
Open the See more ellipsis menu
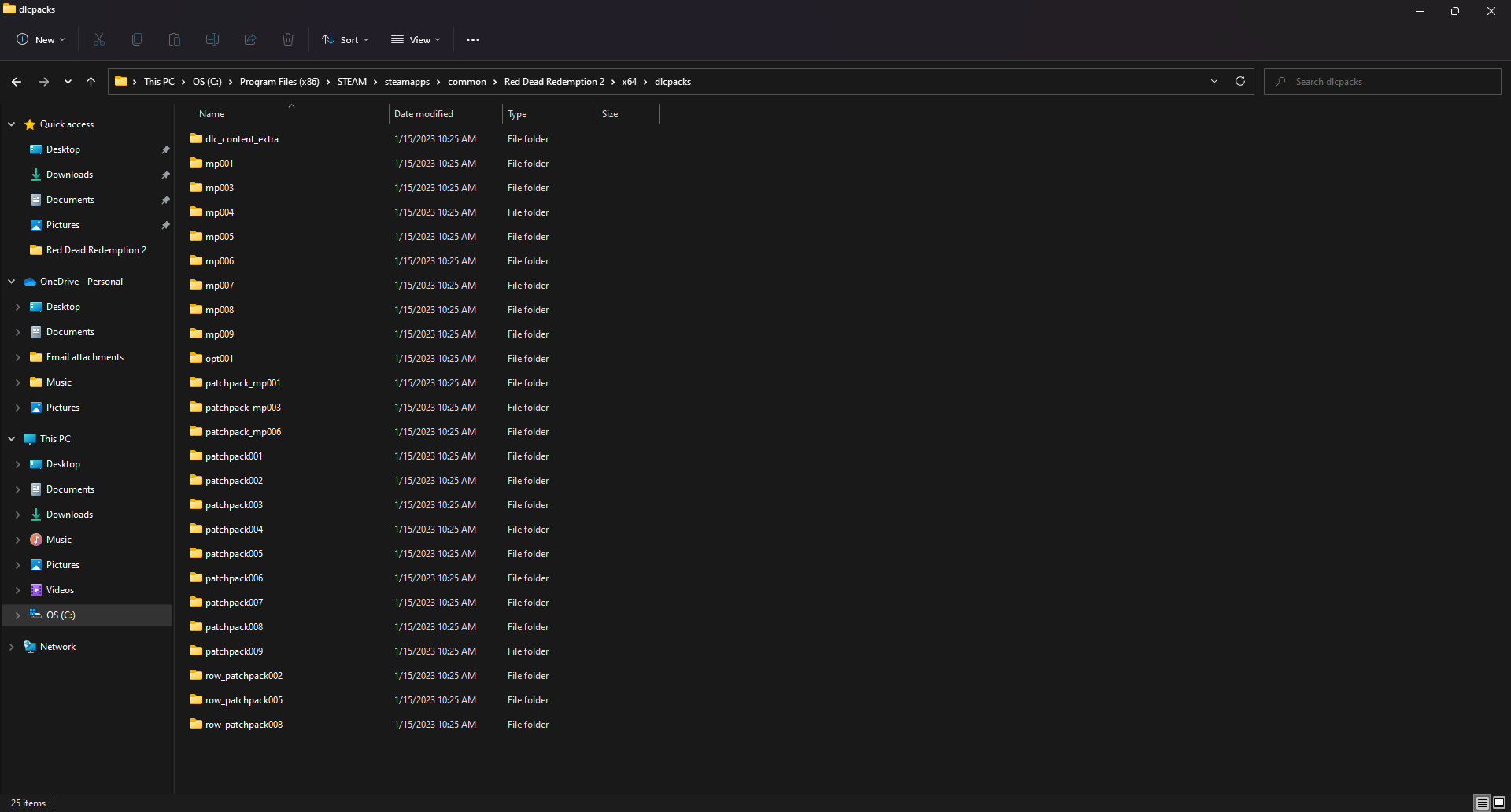click(x=473, y=39)
